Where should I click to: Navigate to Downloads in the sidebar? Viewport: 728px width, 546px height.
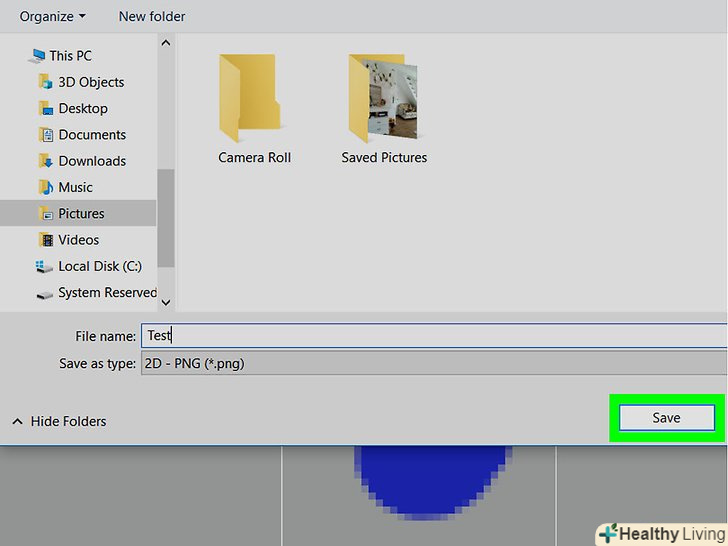click(92, 161)
